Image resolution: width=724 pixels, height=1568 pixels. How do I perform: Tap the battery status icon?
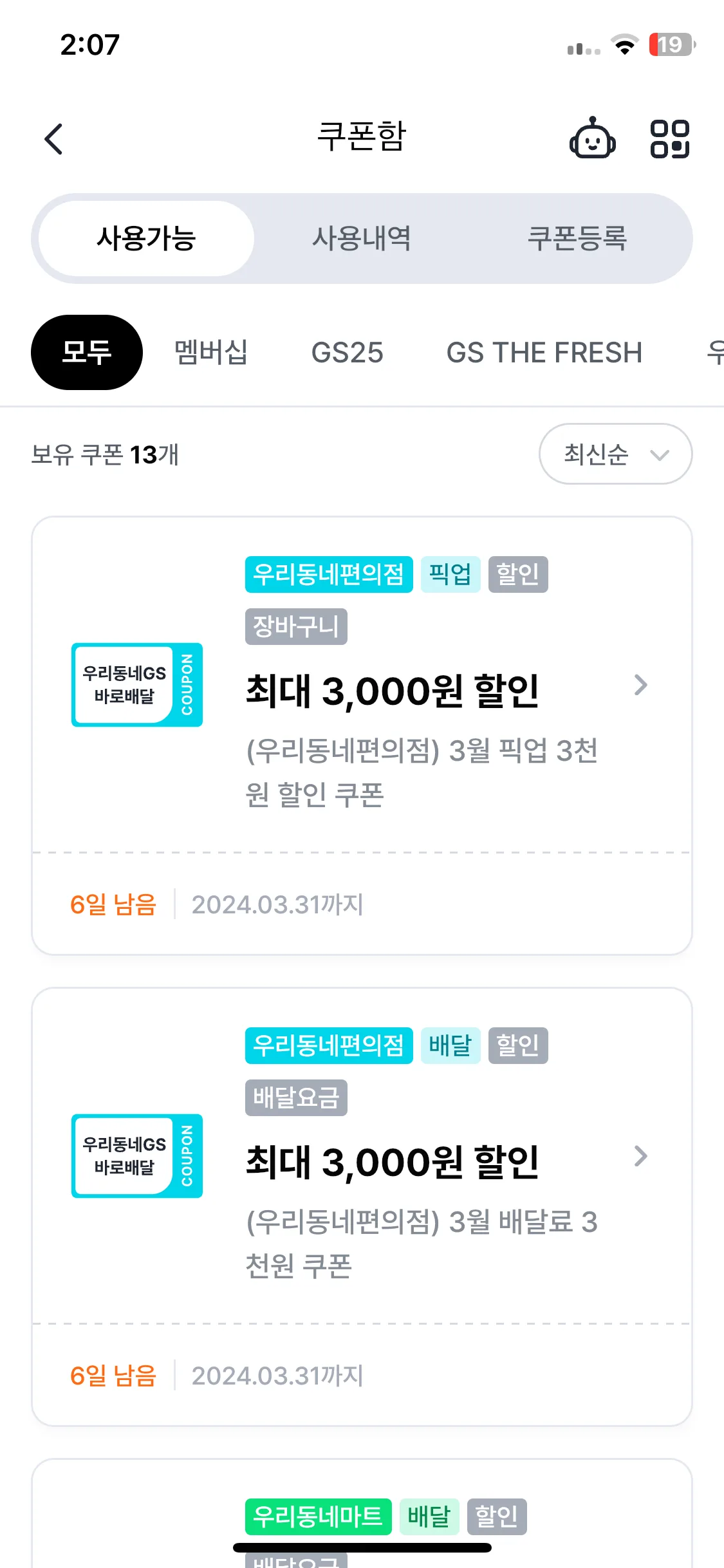click(672, 44)
